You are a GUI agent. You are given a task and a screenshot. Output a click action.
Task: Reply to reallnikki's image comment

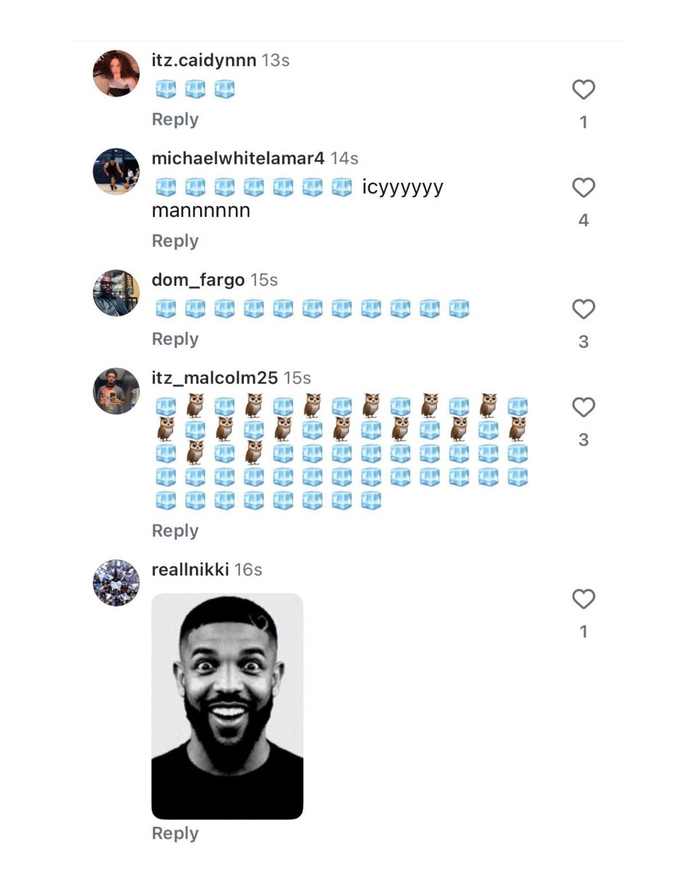(x=175, y=834)
